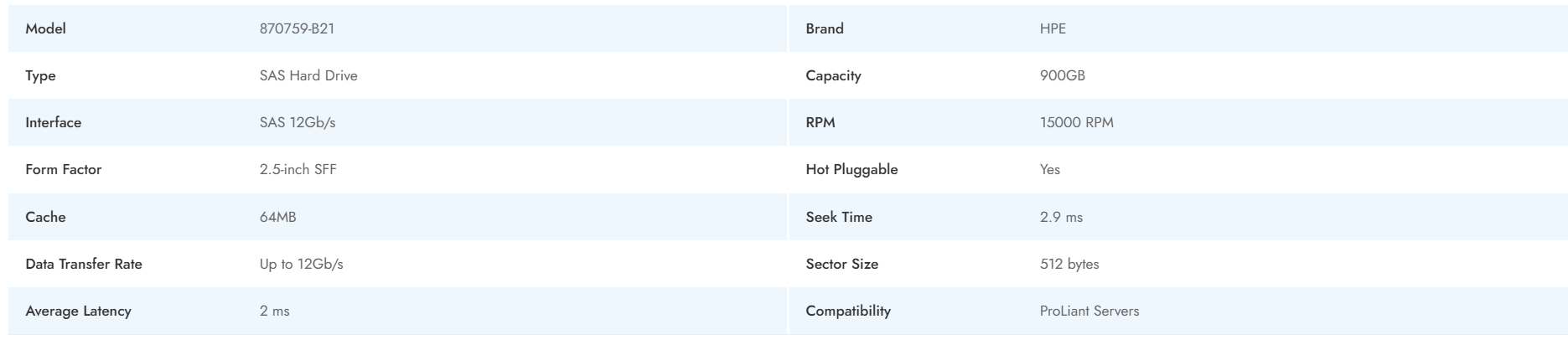Select the 900GB capacity value
The image size is (1568, 350).
coord(1062,75)
